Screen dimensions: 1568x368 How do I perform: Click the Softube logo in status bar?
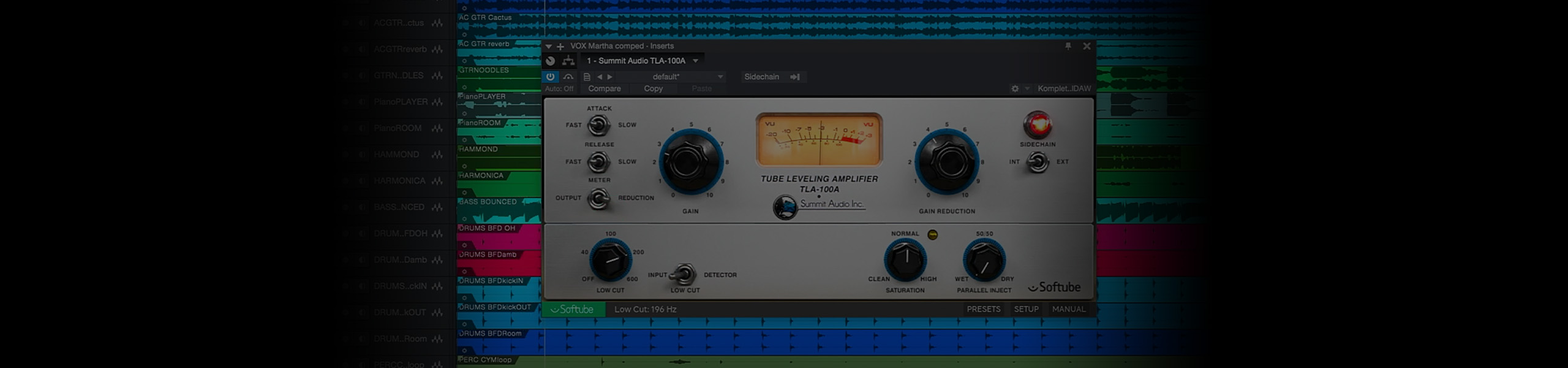pos(573,309)
